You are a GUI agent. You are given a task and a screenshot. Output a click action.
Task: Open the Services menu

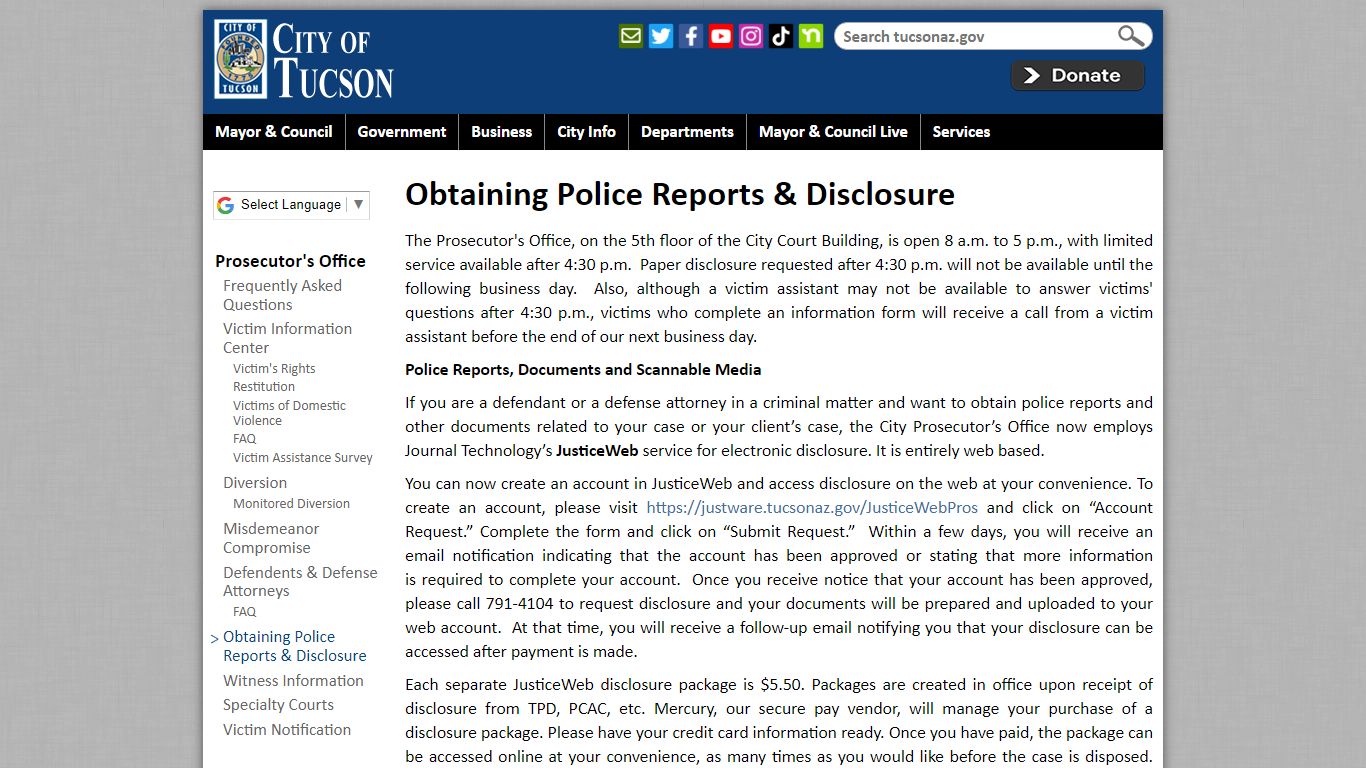[961, 132]
